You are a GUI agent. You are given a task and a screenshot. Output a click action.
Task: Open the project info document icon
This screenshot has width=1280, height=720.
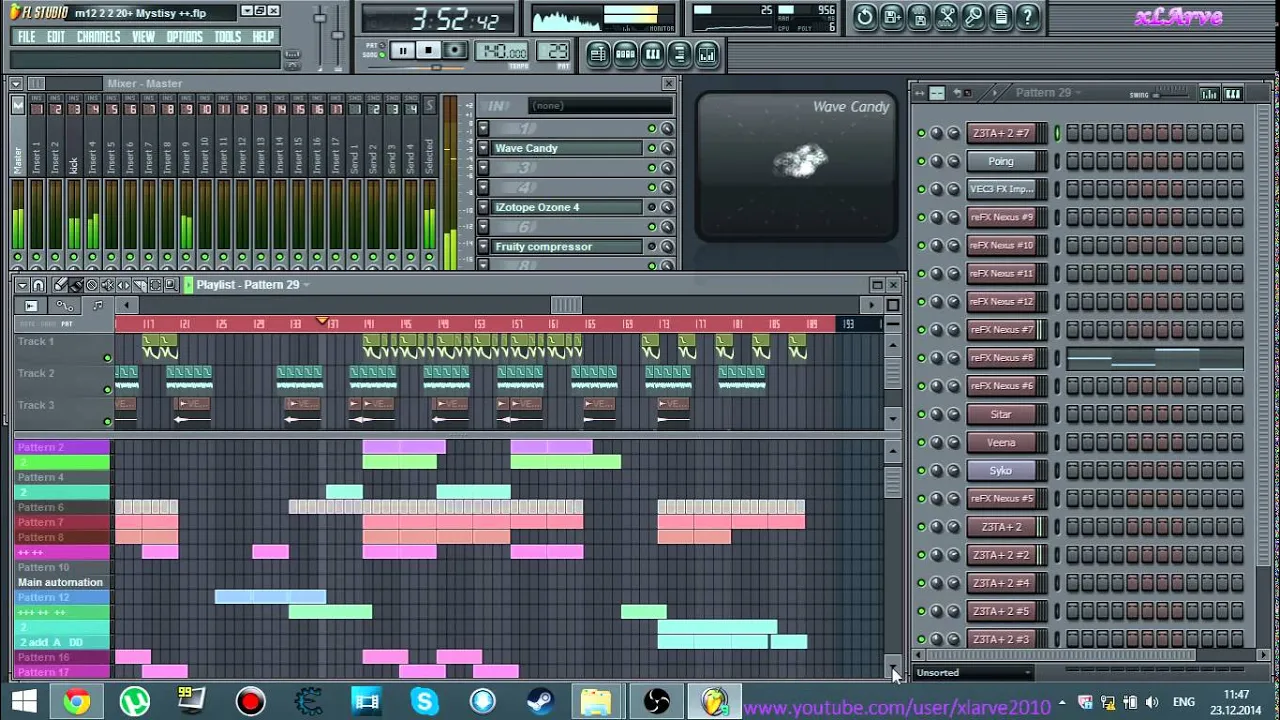(1000, 16)
